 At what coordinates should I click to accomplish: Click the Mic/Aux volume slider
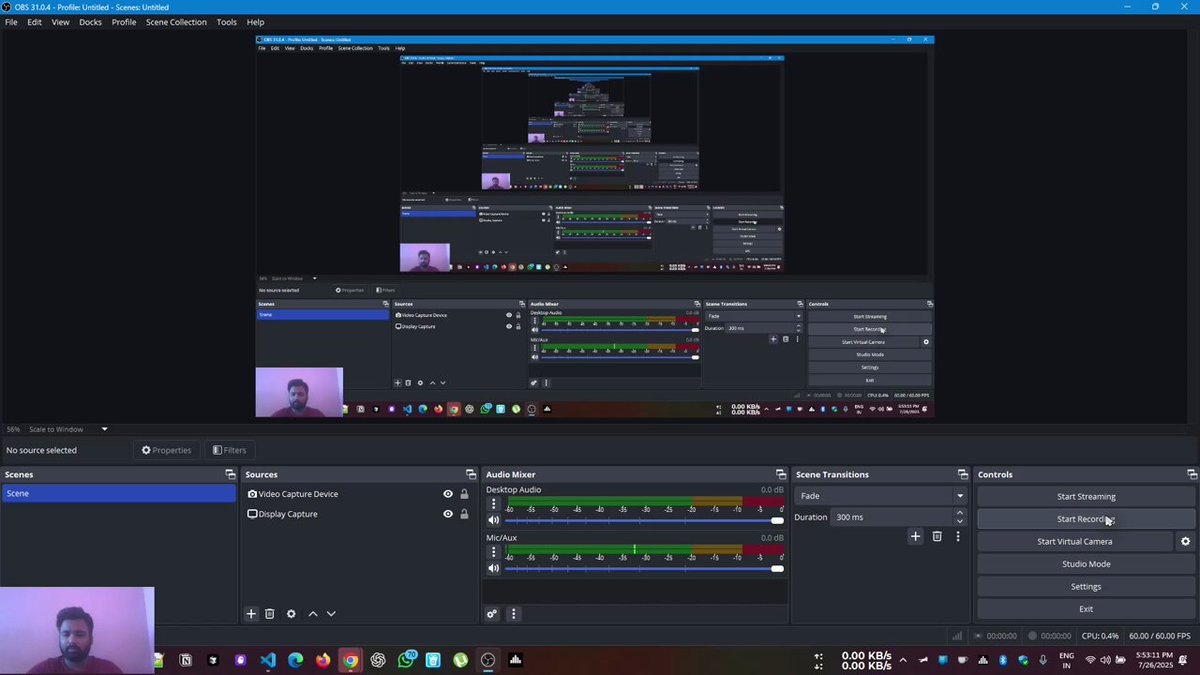click(644, 568)
